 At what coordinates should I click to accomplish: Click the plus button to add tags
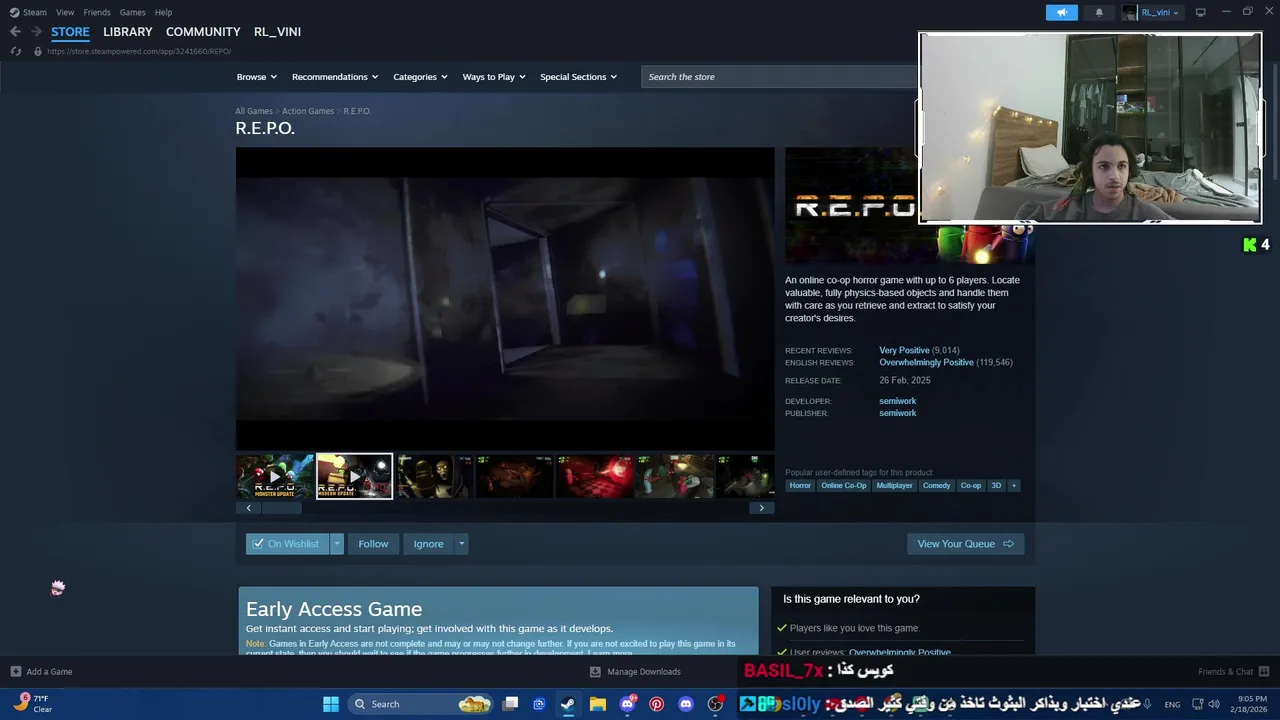click(x=1013, y=485)
